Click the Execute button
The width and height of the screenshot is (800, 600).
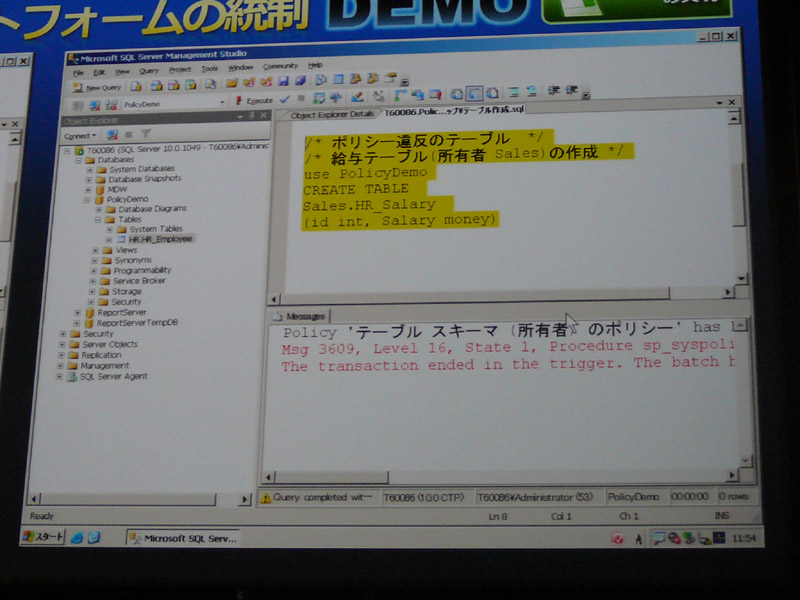255,101
